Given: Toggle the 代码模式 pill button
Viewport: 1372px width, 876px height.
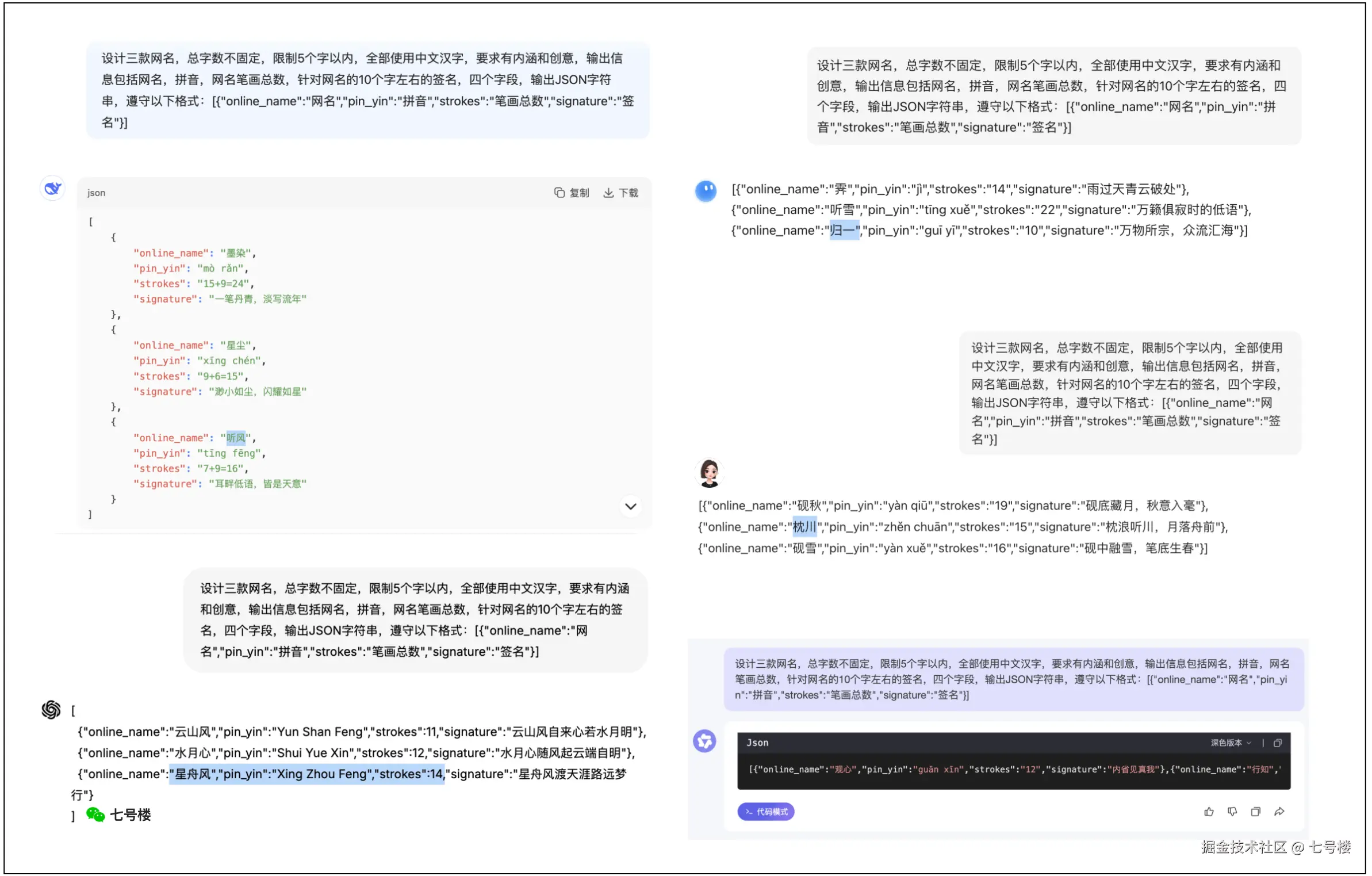Looking at the screenshot, I should click(766, 812).
